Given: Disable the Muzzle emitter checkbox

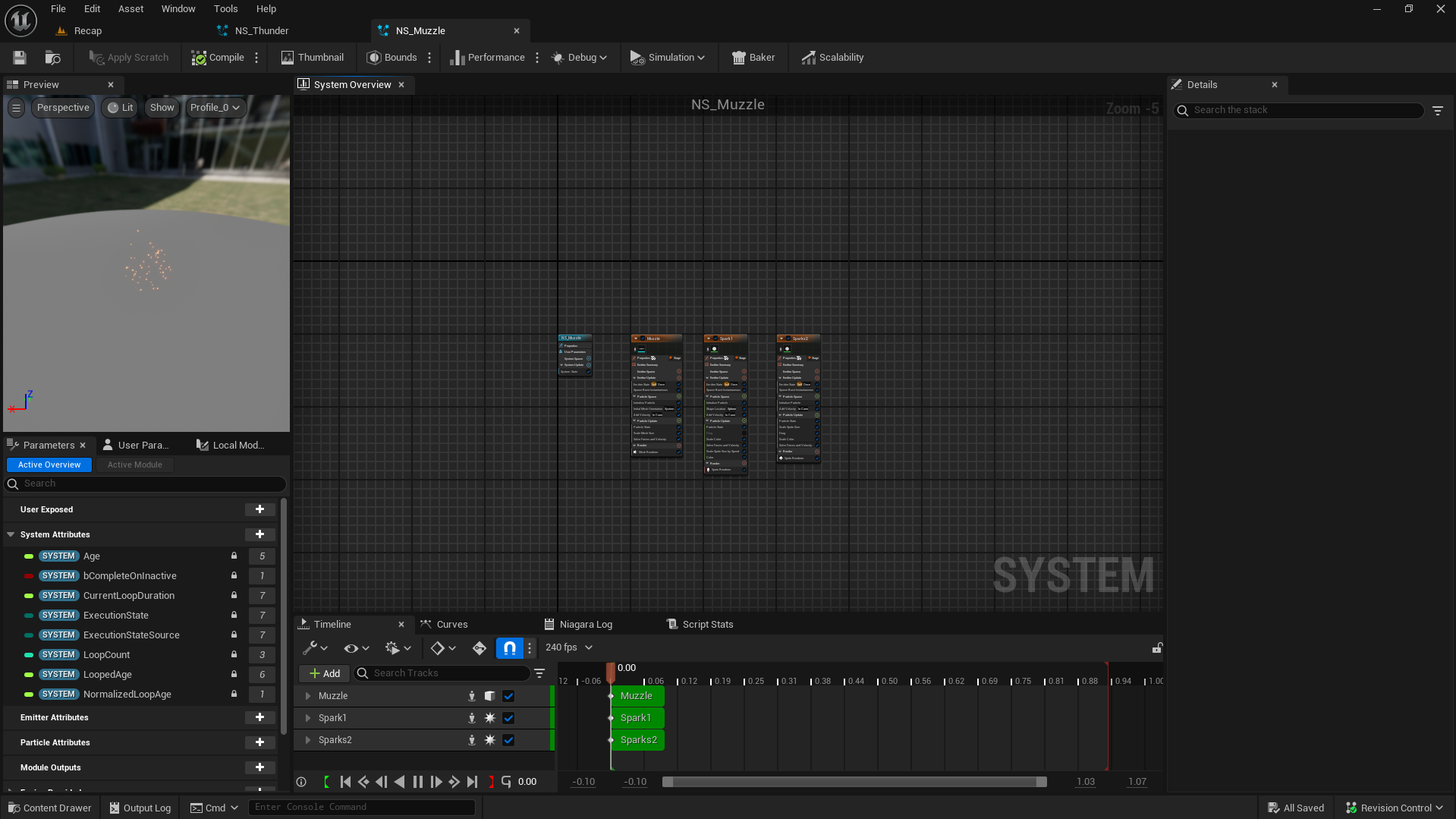Looking at the screenshot, I should click(508, 696).
